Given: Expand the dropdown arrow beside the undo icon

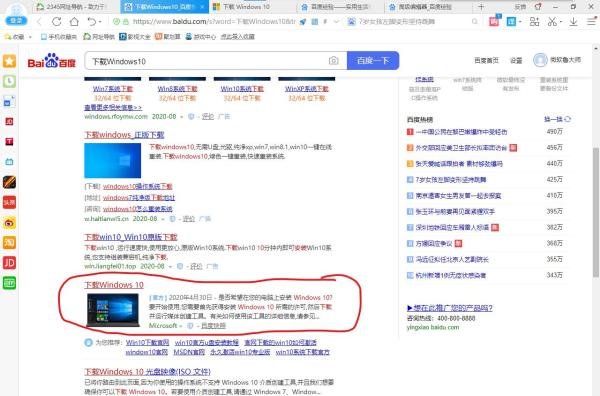Looking at the screenshot, I should (x=100, y=22).
